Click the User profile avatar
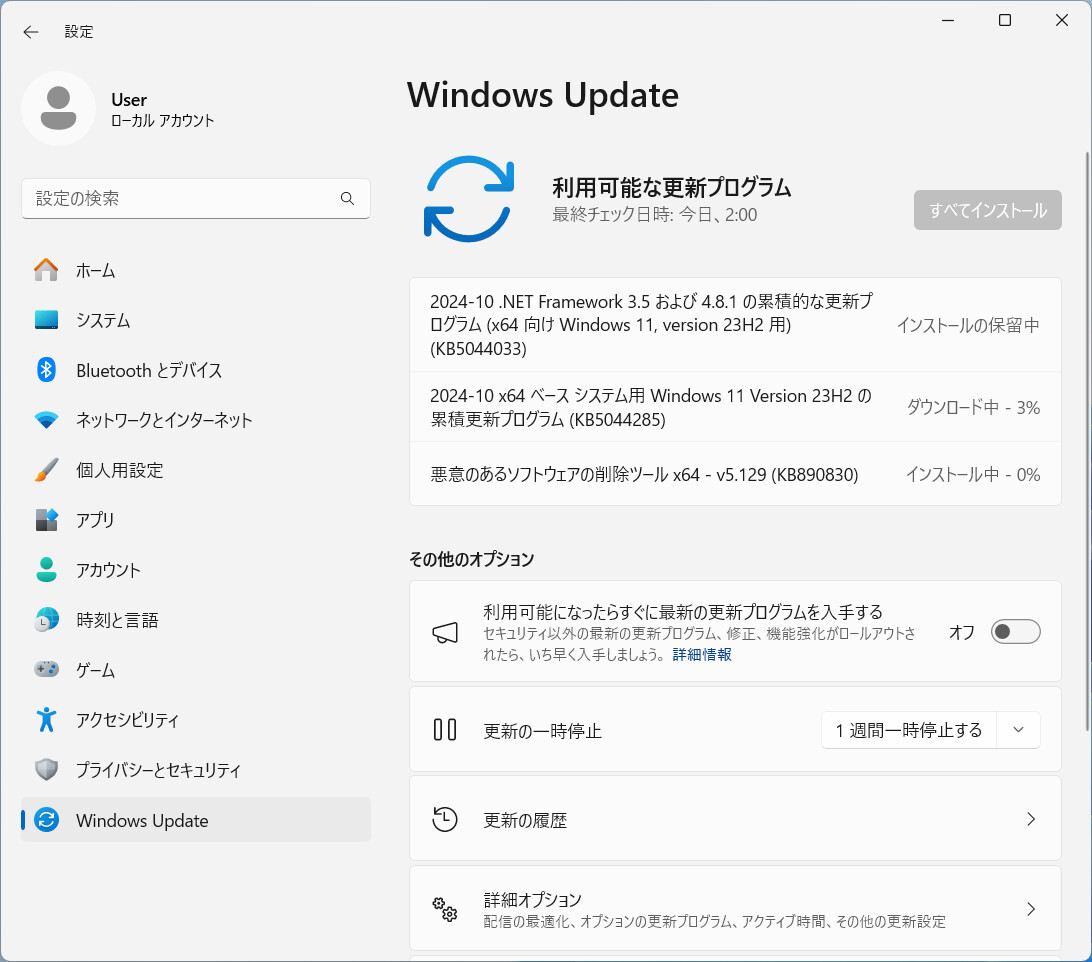Image resolution: width=1092 pixels, height=962 pixels. (x=58, y=109)
